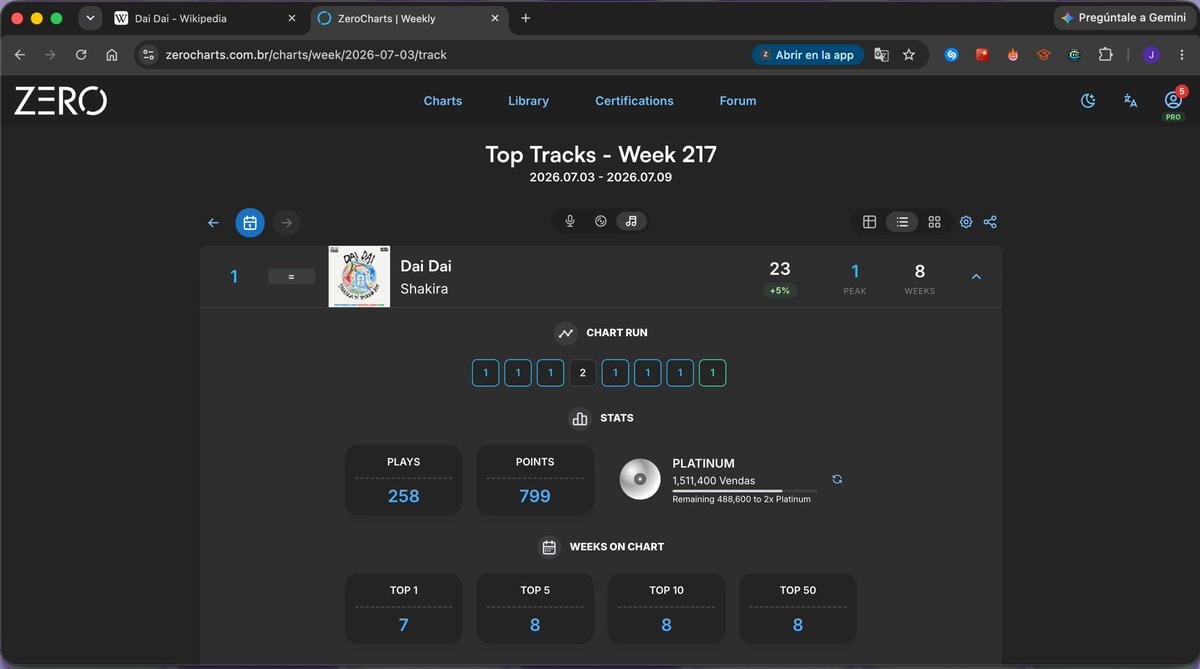Open the Extensions puzzle piece menu
The image size is (1200, 669).
coord(1105,55)
